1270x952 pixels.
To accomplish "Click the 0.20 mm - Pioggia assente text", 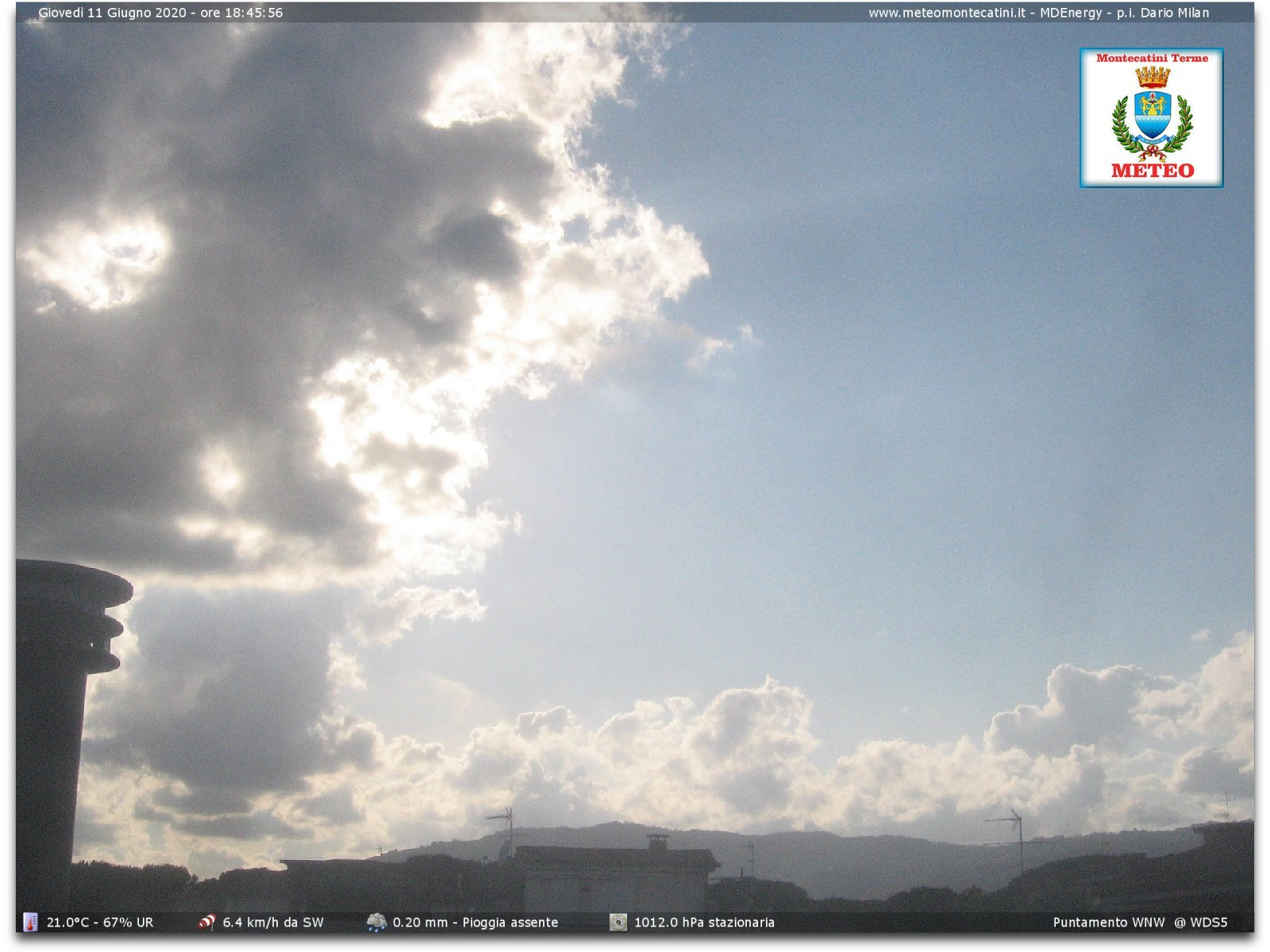I will pos(475,922).
